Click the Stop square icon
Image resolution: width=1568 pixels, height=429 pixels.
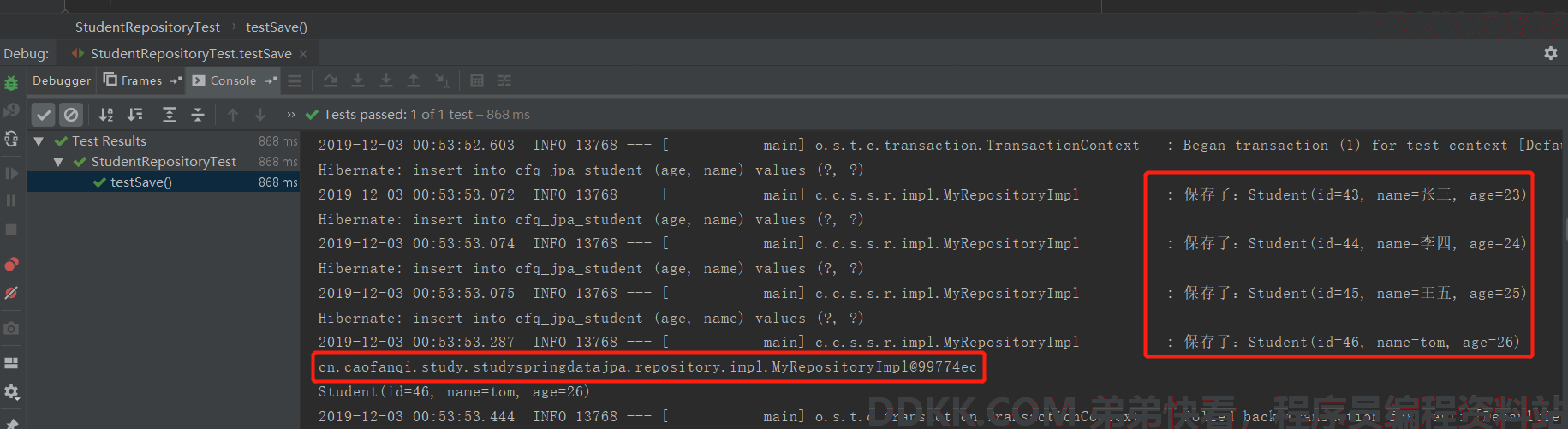[11, 229]
